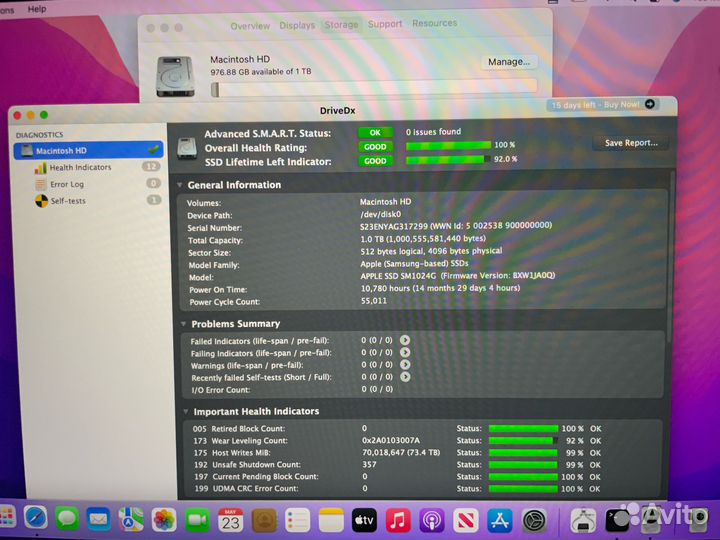This screenshot has height=540, width=720.
Task: Open the Help menu in menu bar
Action: click(x=37, y=9)
